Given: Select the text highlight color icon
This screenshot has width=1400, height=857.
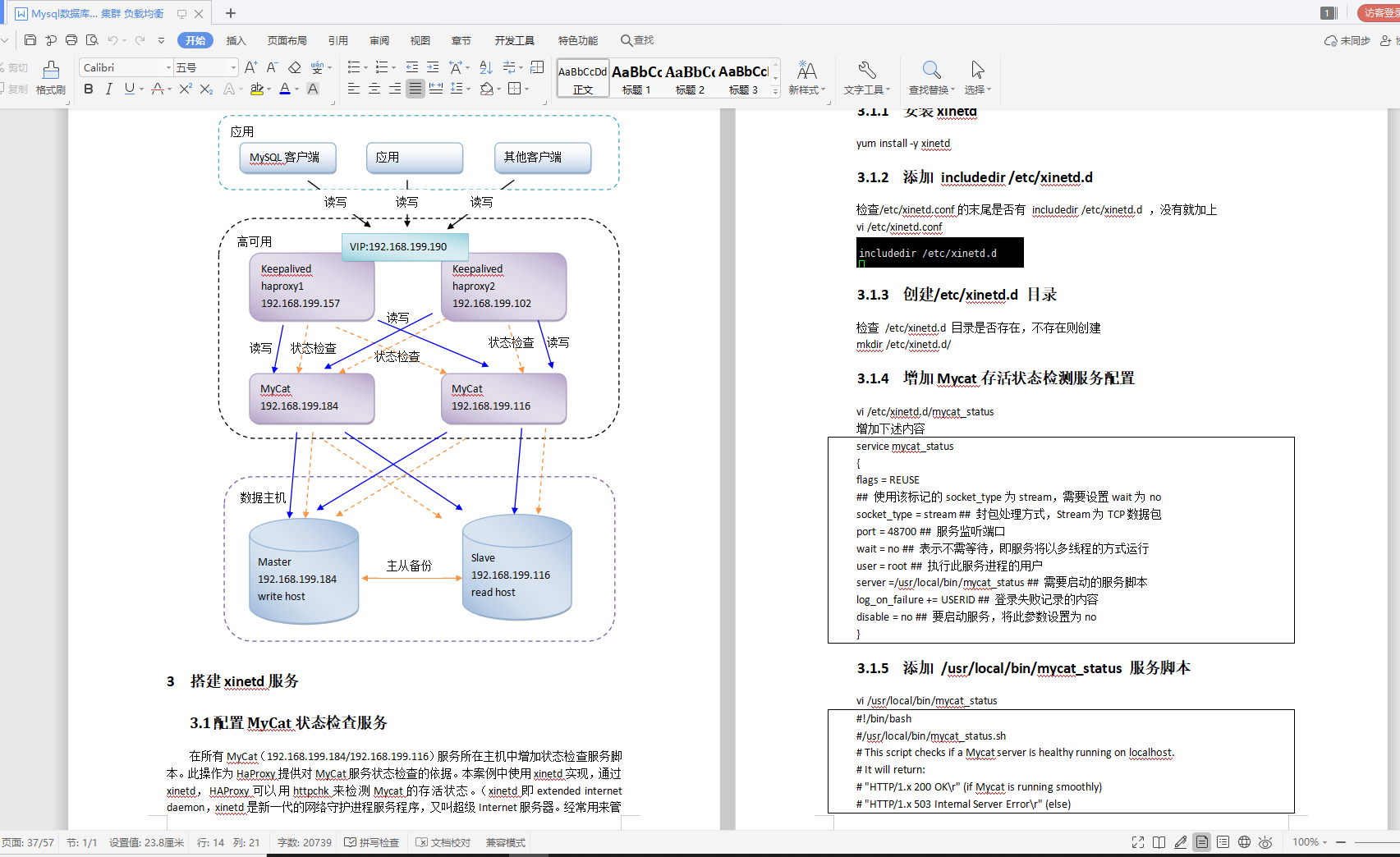Looking at the screenshot, I should [x=257, y=89].
